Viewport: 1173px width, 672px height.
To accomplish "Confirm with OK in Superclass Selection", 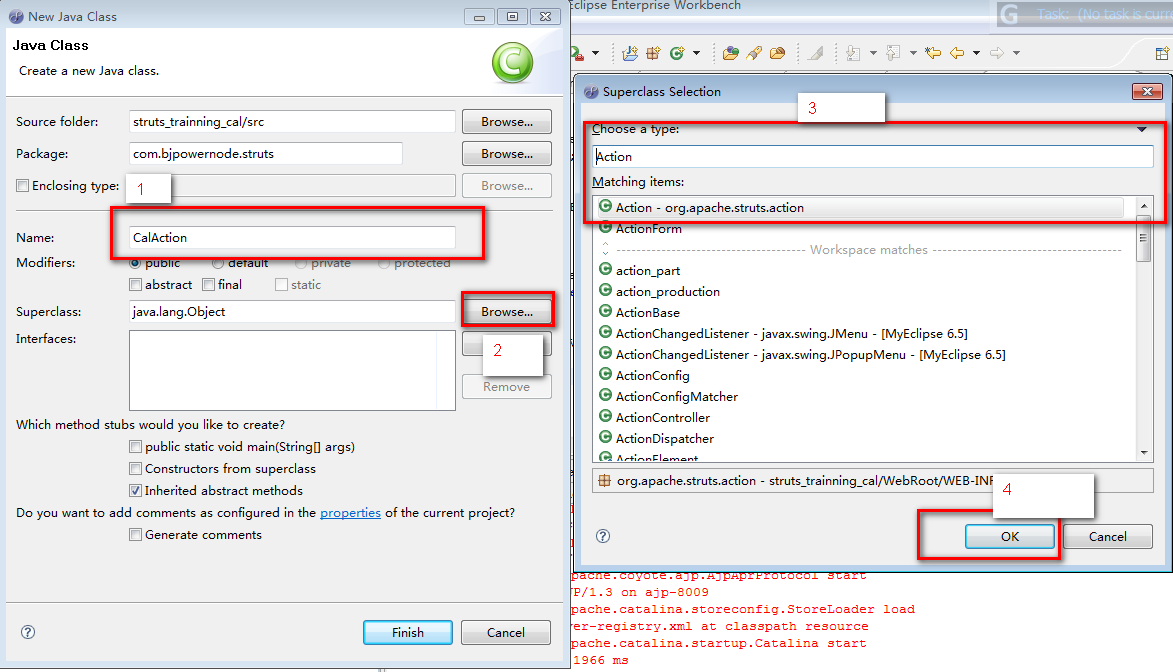I will tap(1010, 537).
